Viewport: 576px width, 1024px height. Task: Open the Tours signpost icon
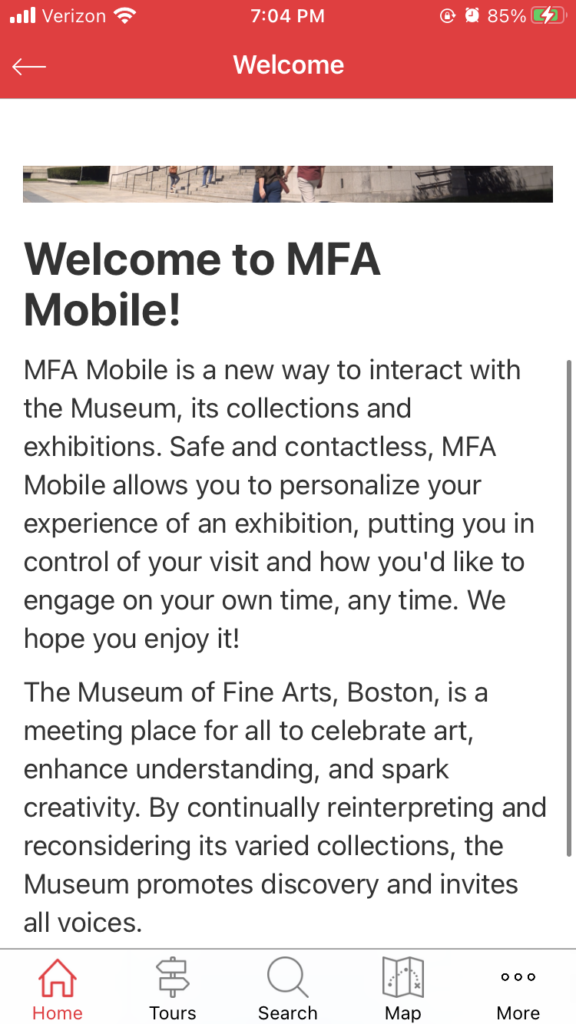pyautogui.click(x=172, y=978)
